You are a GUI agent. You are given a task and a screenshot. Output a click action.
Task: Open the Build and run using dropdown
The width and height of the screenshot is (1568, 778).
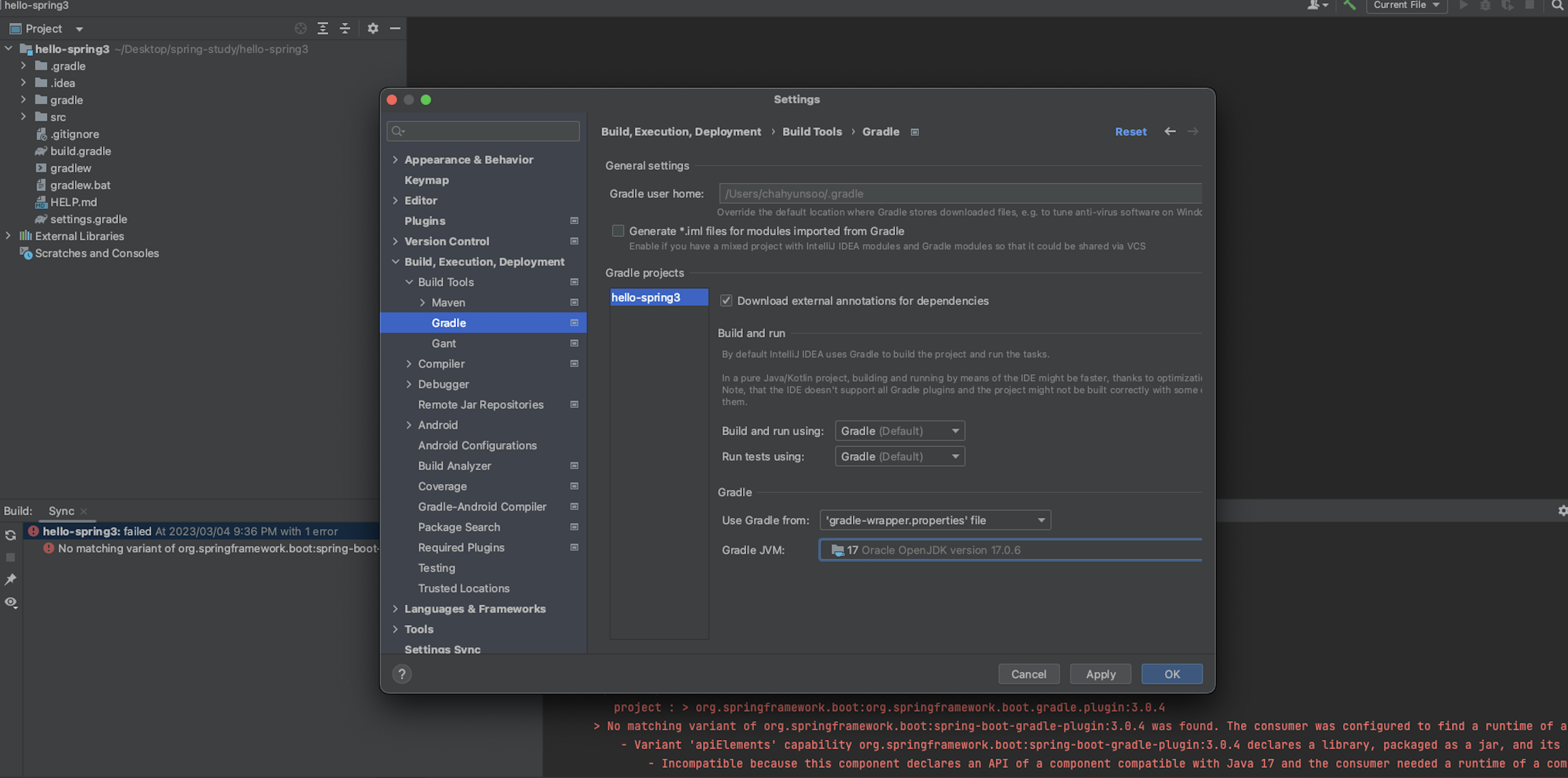[x=900, y=431]
